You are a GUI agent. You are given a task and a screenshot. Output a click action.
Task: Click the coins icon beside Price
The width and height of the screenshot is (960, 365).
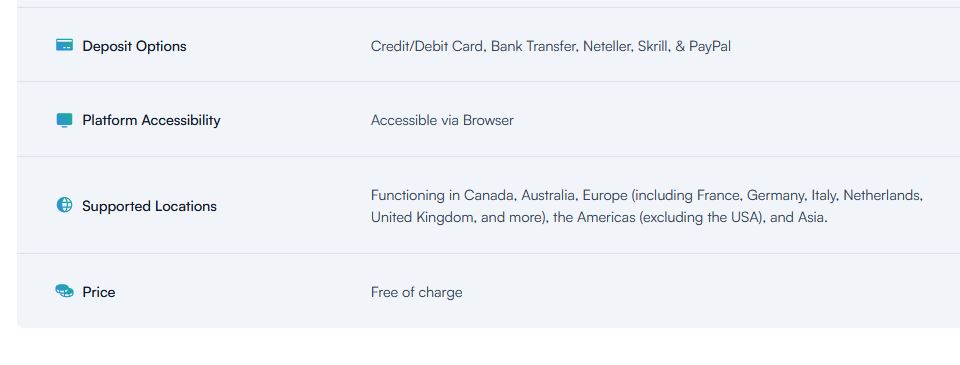point(64,291)
